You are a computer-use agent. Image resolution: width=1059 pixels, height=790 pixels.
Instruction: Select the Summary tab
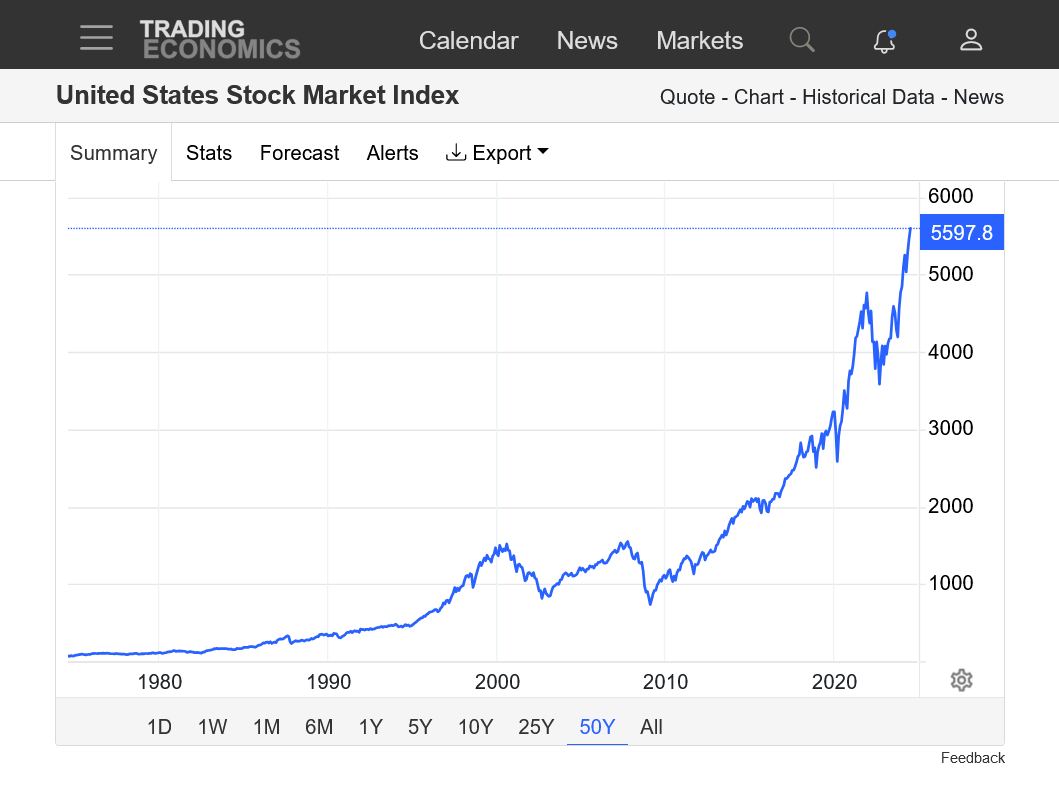[114, 153]
